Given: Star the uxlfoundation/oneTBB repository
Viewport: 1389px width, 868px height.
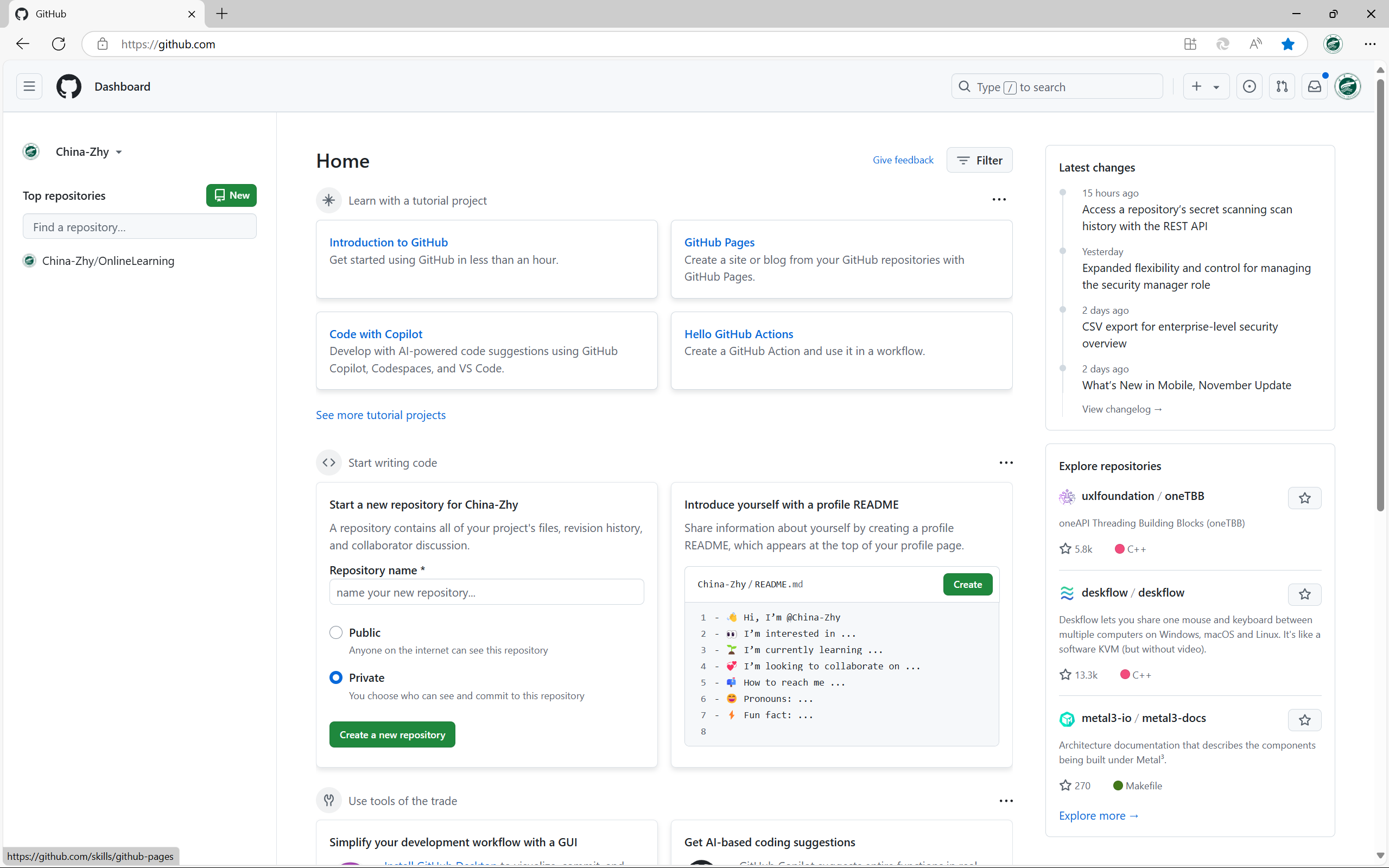Looking at the screenshot, I should point(1305,498).
